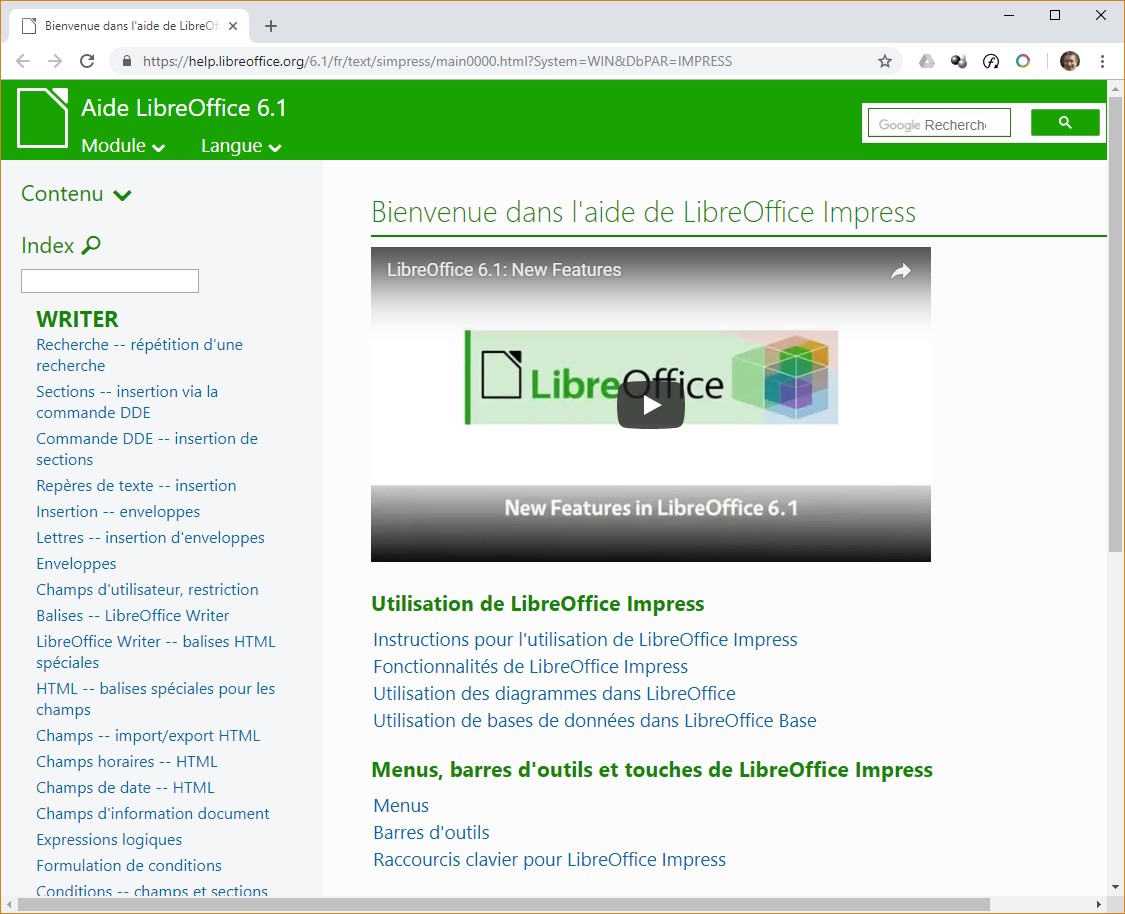
Task: Open index entry Commande DDE -- insertion de sections
Action: pos(147,449)
